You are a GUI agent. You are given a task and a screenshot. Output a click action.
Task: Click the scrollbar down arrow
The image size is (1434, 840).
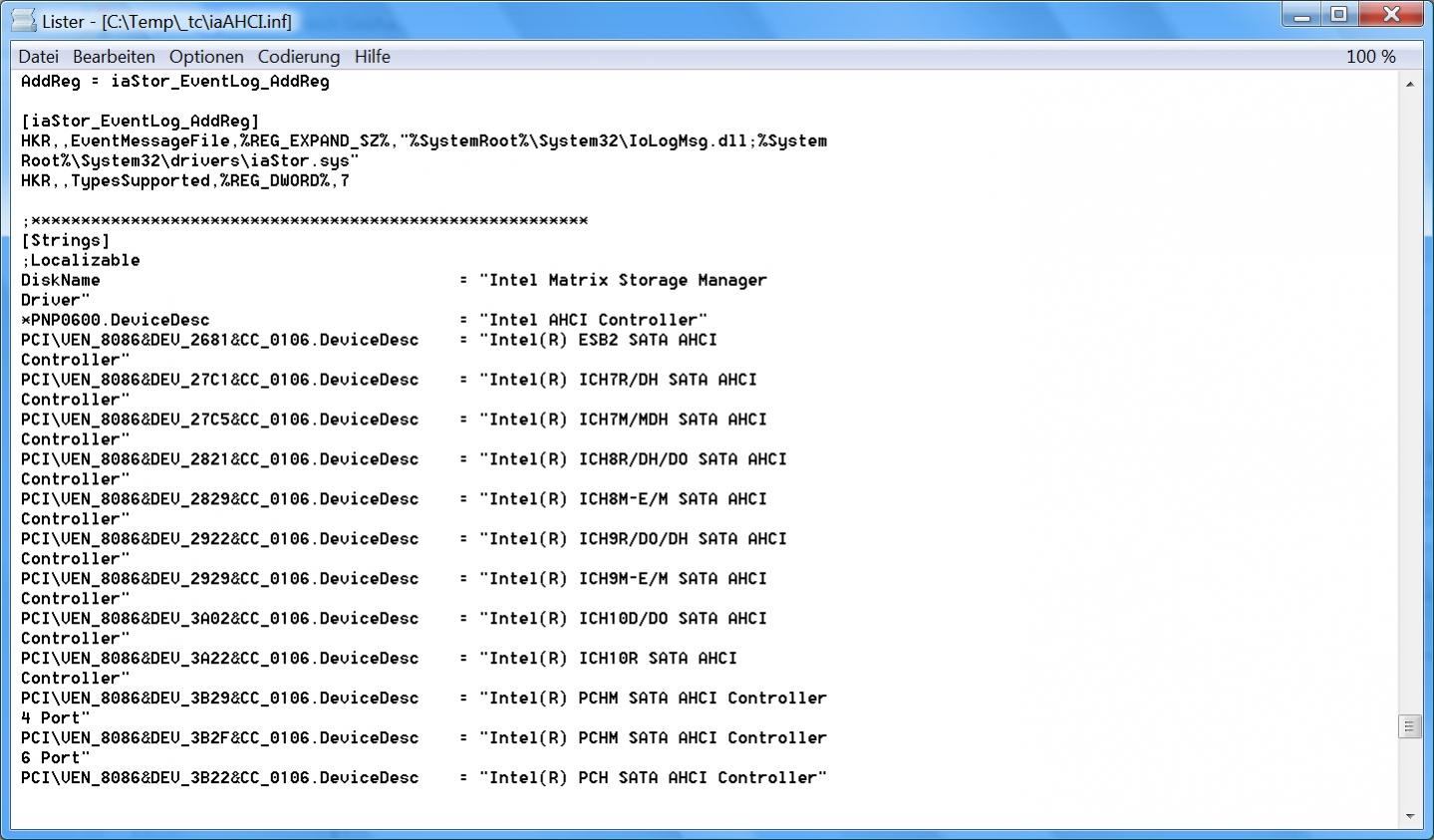pyautogui.click(x=1409, y=816)
